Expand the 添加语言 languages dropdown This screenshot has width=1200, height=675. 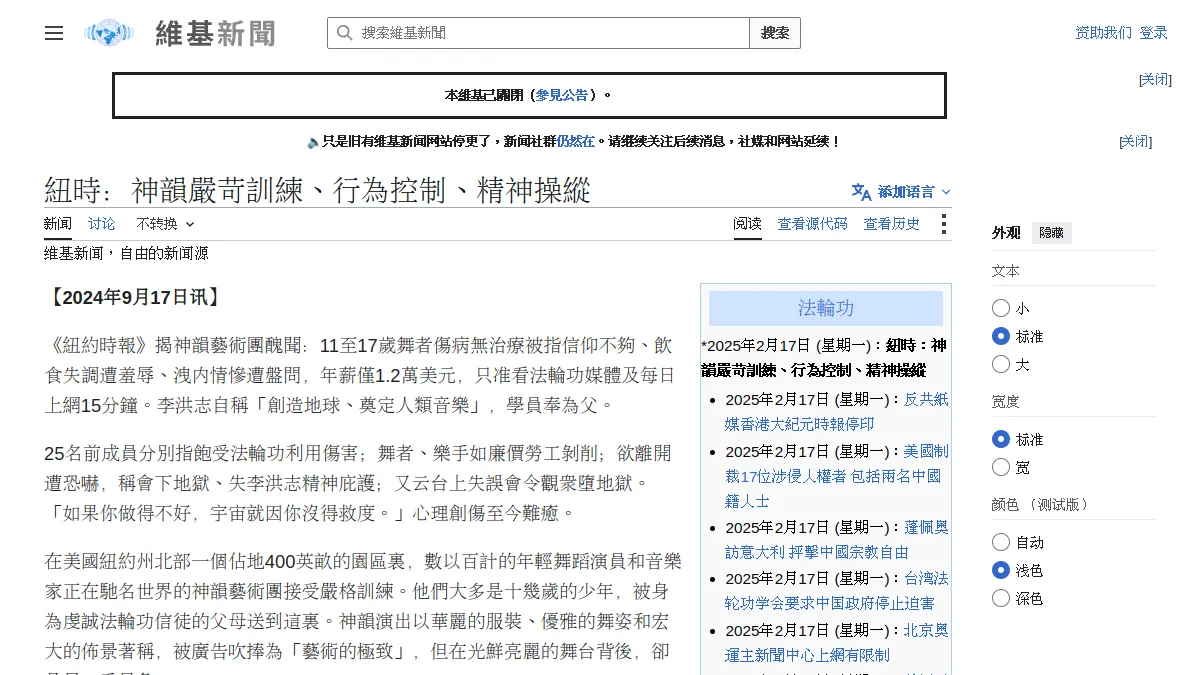pos(901,191)
